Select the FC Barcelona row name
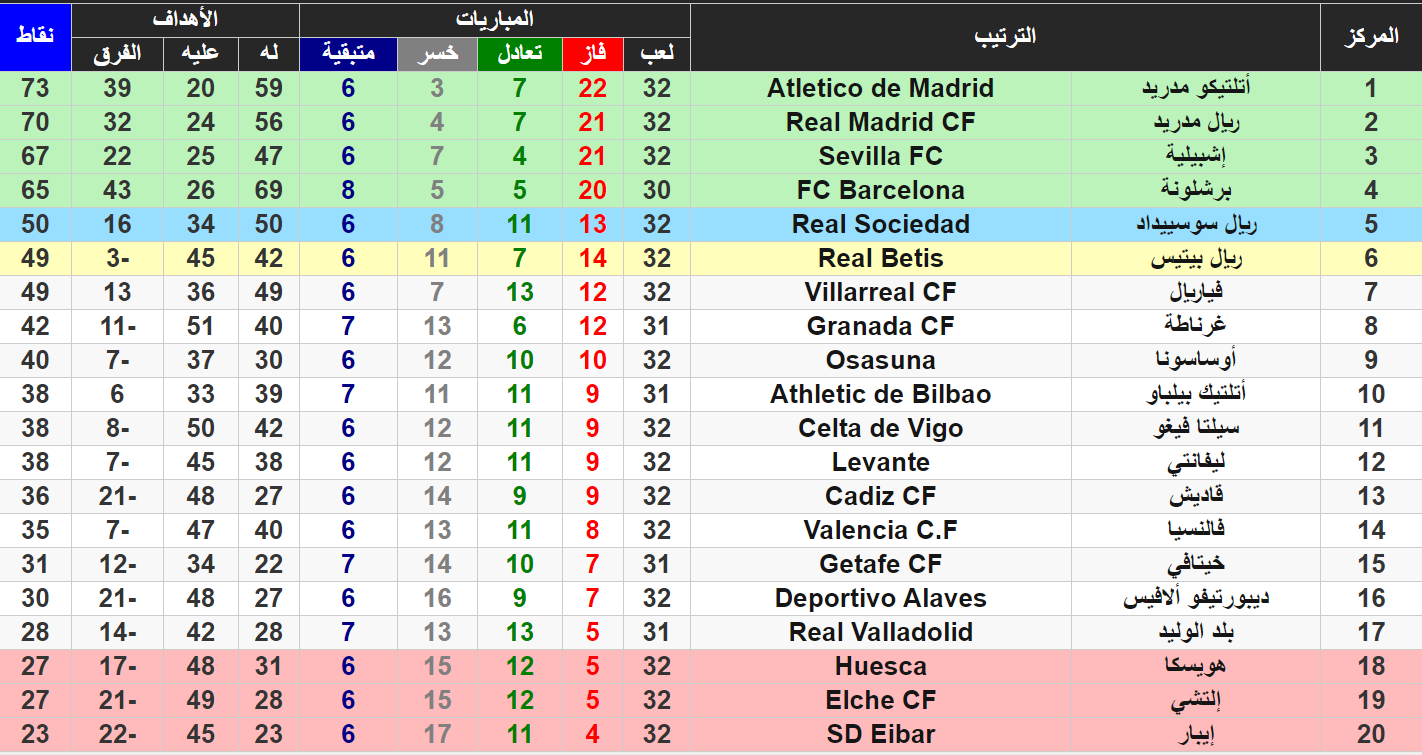1422x755 pixels. coord(881,190)
